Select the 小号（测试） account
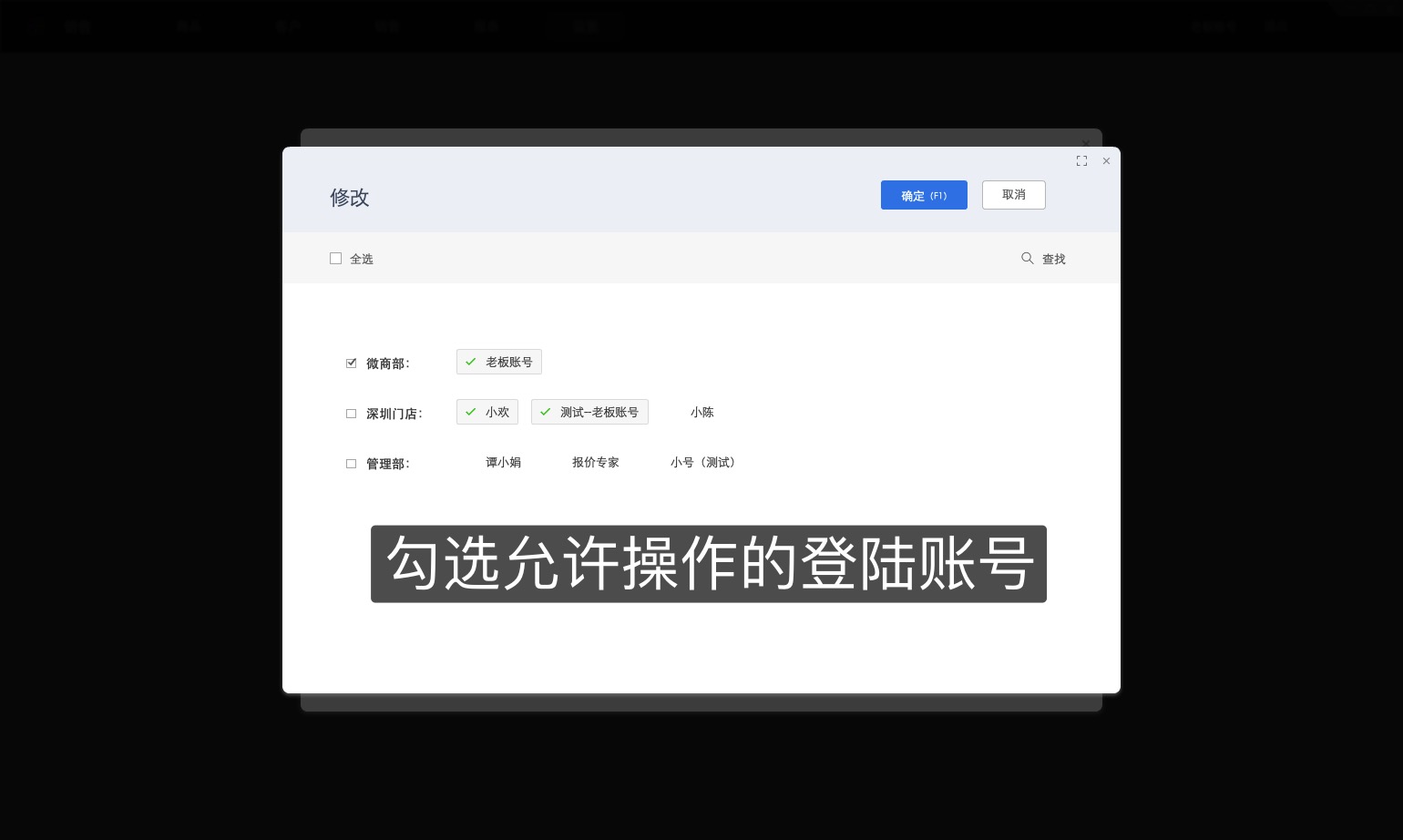Image resolution: width=1403 pixels, height=840 pixels. point(702,462)
